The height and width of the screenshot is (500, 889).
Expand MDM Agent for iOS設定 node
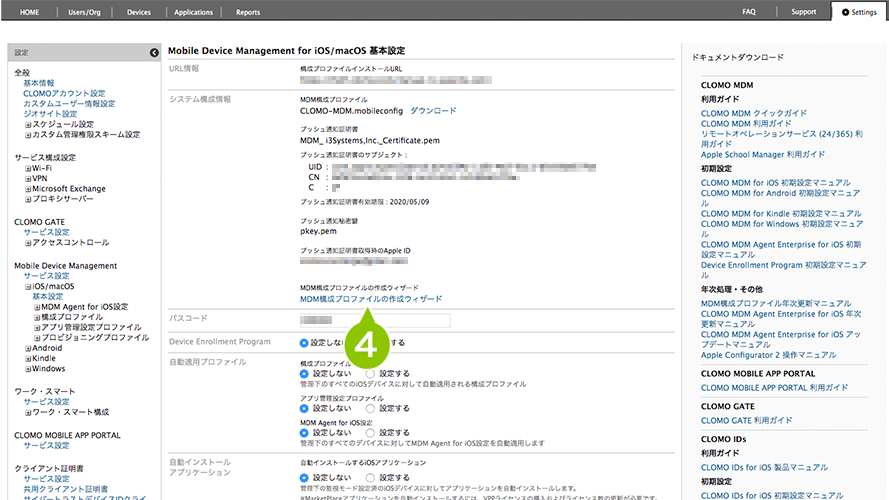[x=37, y=307]
